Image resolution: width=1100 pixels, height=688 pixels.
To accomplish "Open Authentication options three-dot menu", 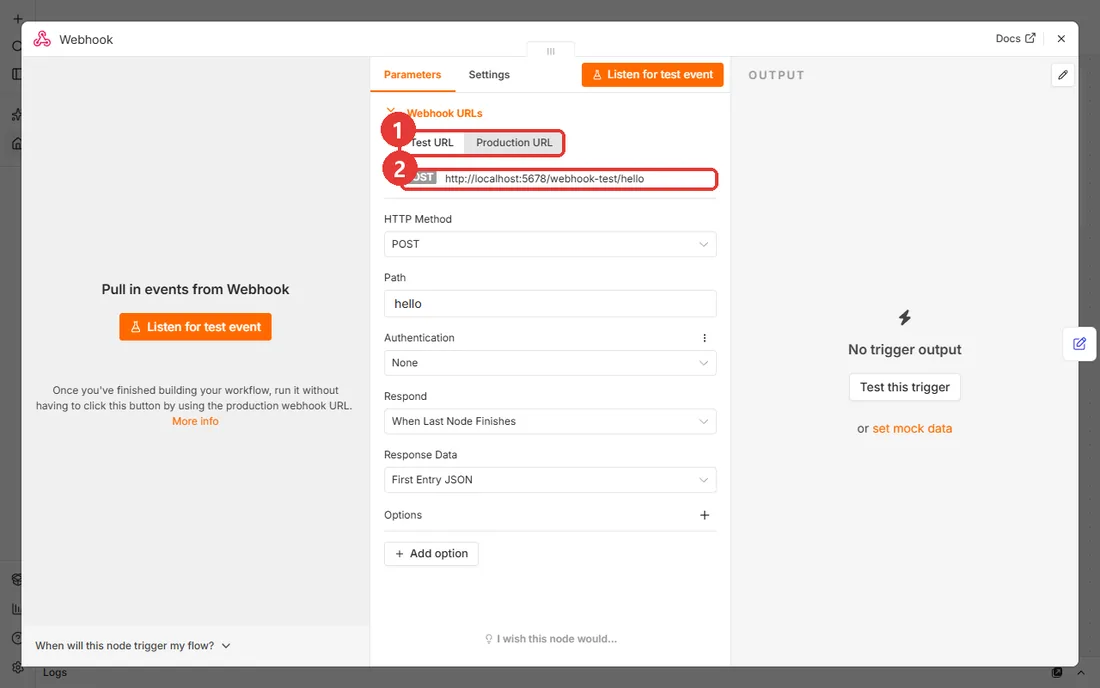I will click(704, 338).
